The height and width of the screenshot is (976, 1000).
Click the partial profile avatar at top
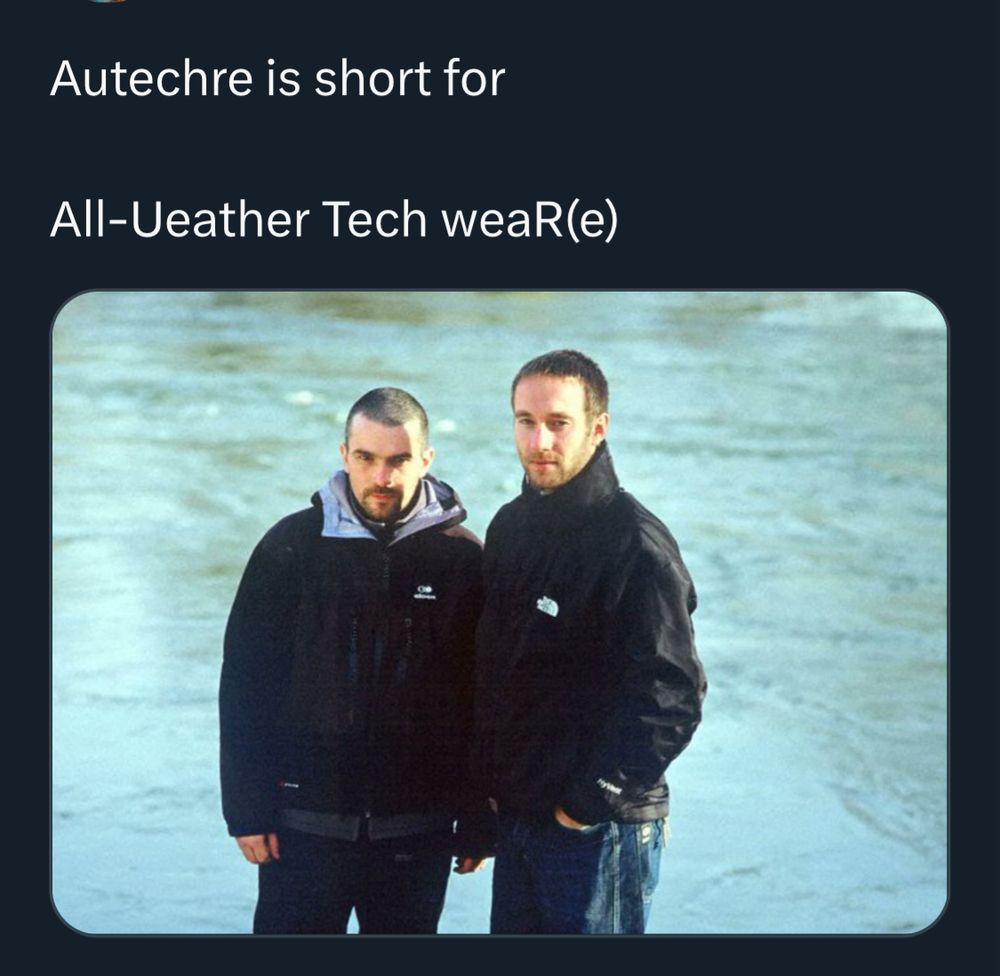105,1
